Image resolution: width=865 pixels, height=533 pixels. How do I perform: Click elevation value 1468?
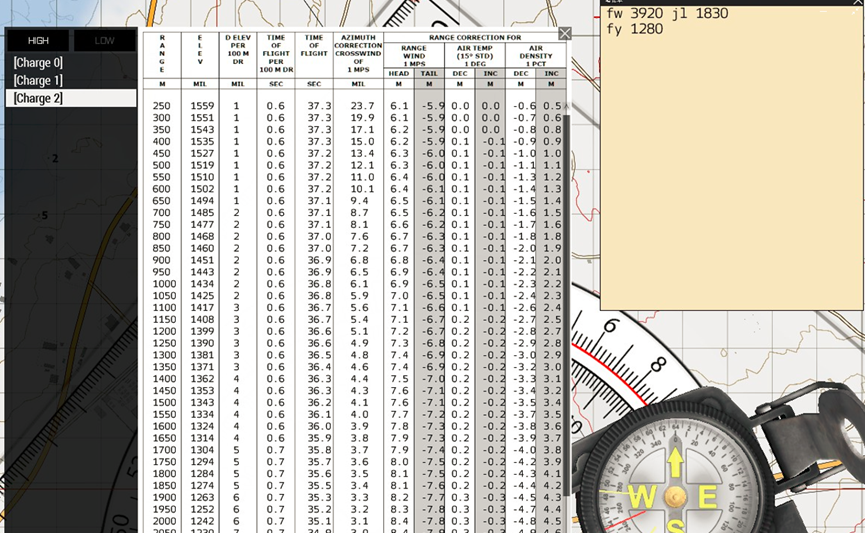(x=202, y=236)
